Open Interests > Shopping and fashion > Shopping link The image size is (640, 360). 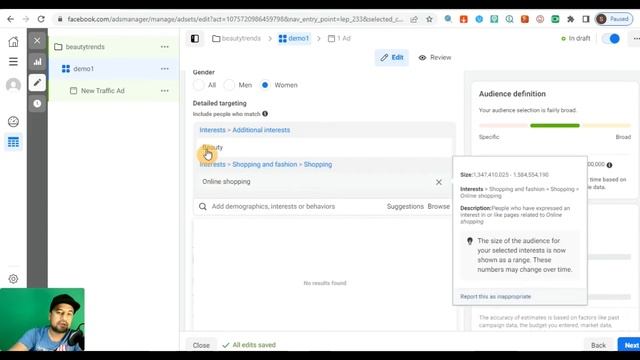tap(266, 164)
